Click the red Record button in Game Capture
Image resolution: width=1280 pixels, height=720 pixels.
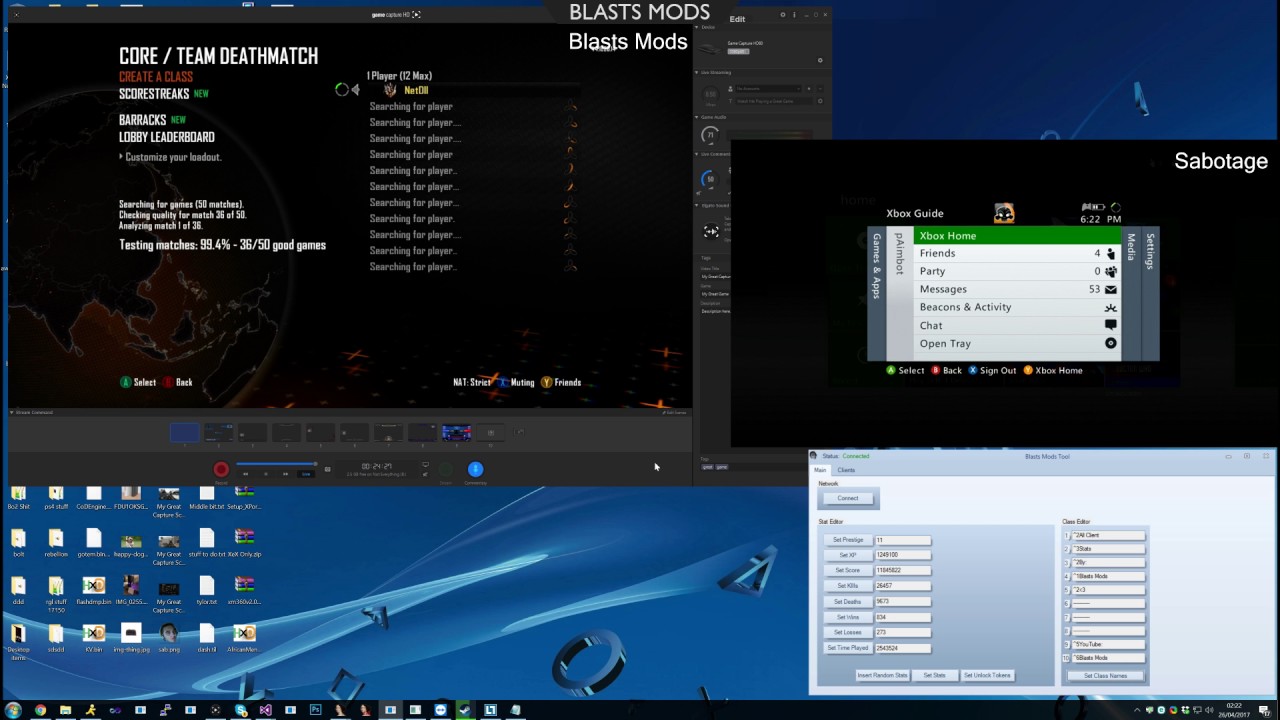(221, 469)
